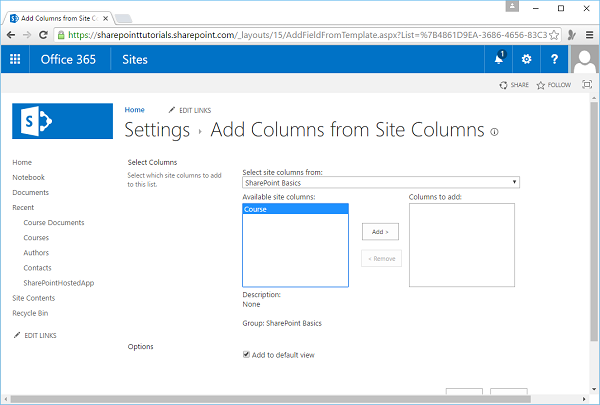The image size is (600, 405).
Task: Open the Office 365 app launcher
Action: click(15, 59)
